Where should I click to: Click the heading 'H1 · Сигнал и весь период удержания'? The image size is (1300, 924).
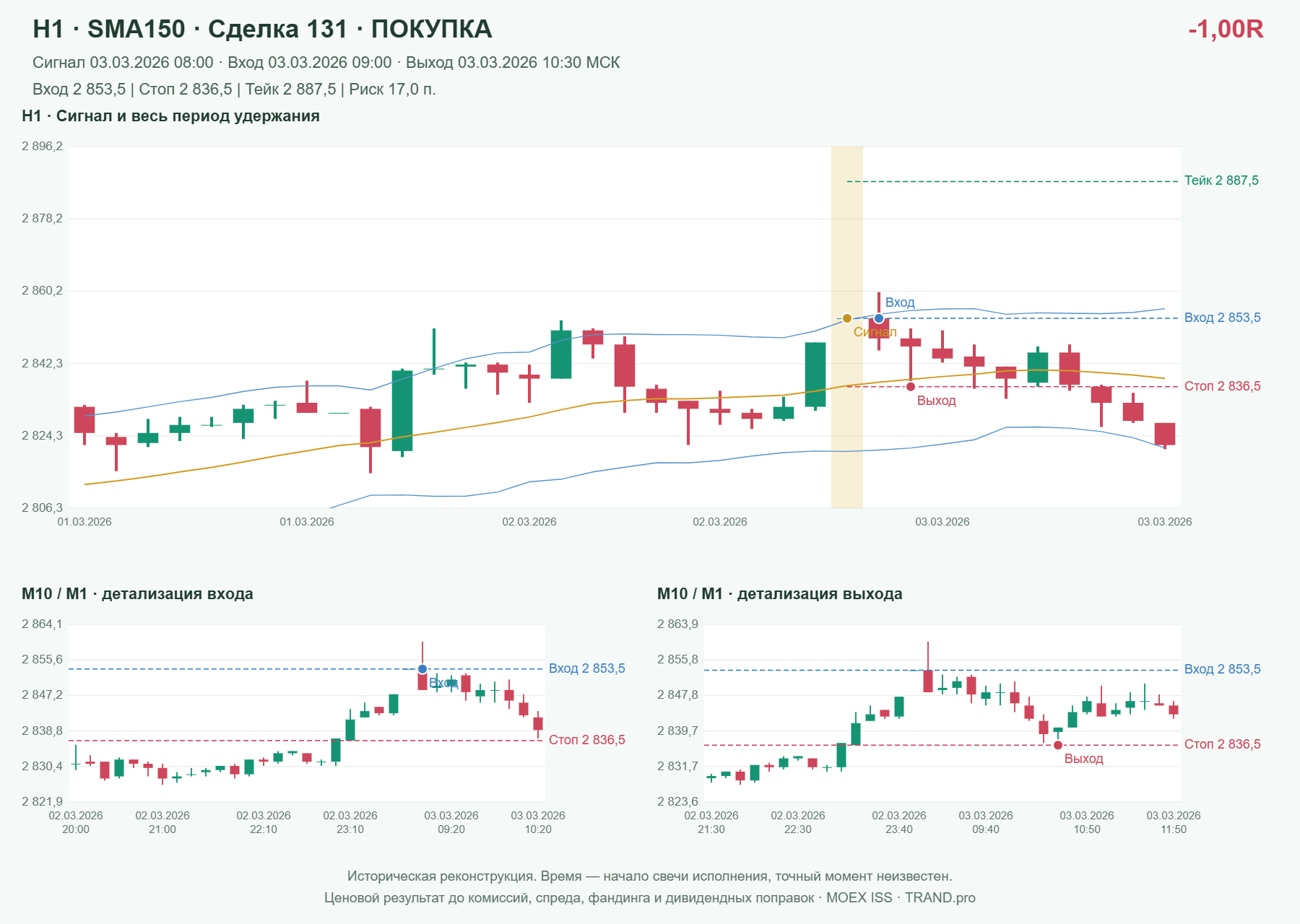click(x=170, y=116)
